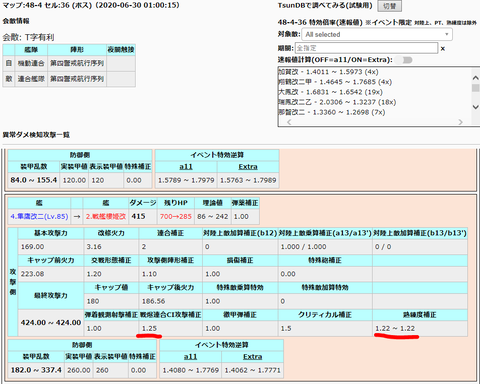480x384 pixels.
Task: Click cap value 180
Action: (93, 301)
